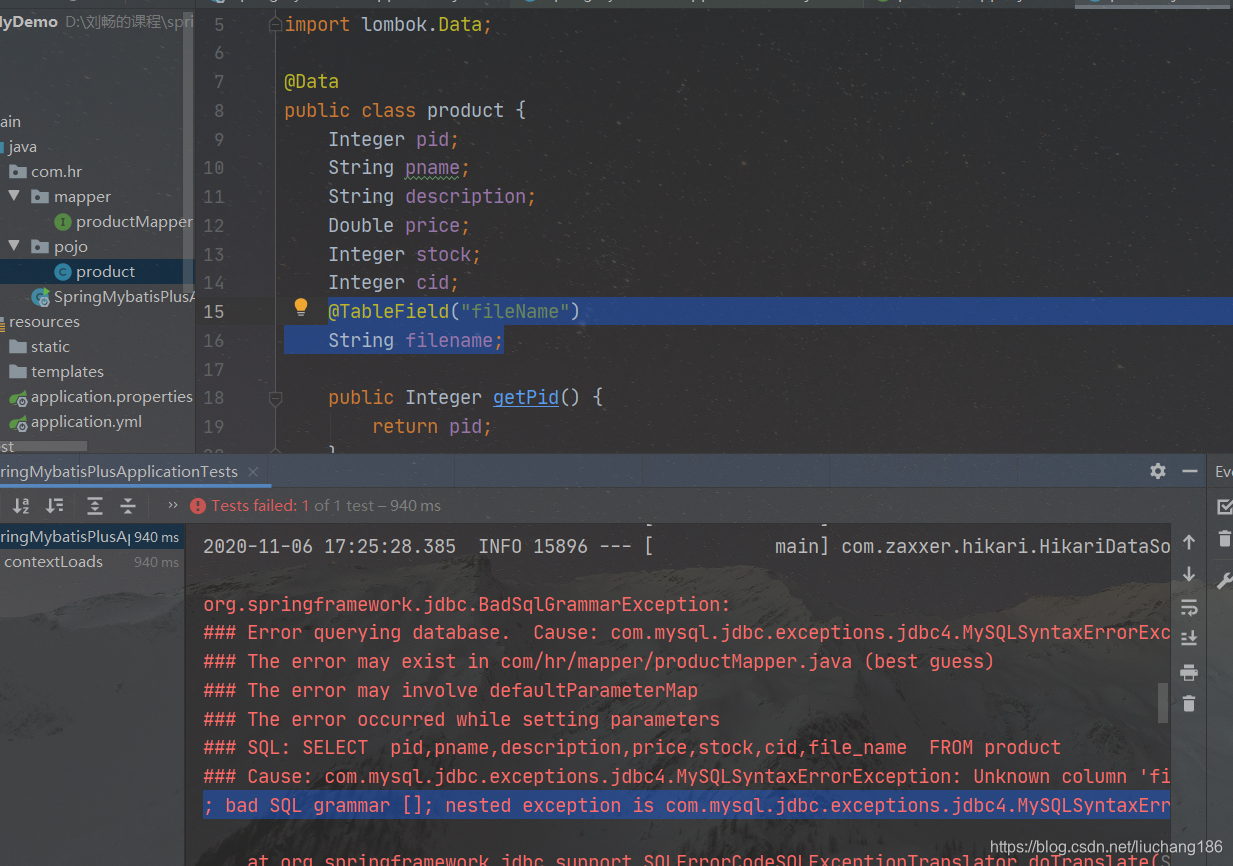This screenshot has width=1233, height=866.
Task: Open the print console option
Action: (1189, 672)
